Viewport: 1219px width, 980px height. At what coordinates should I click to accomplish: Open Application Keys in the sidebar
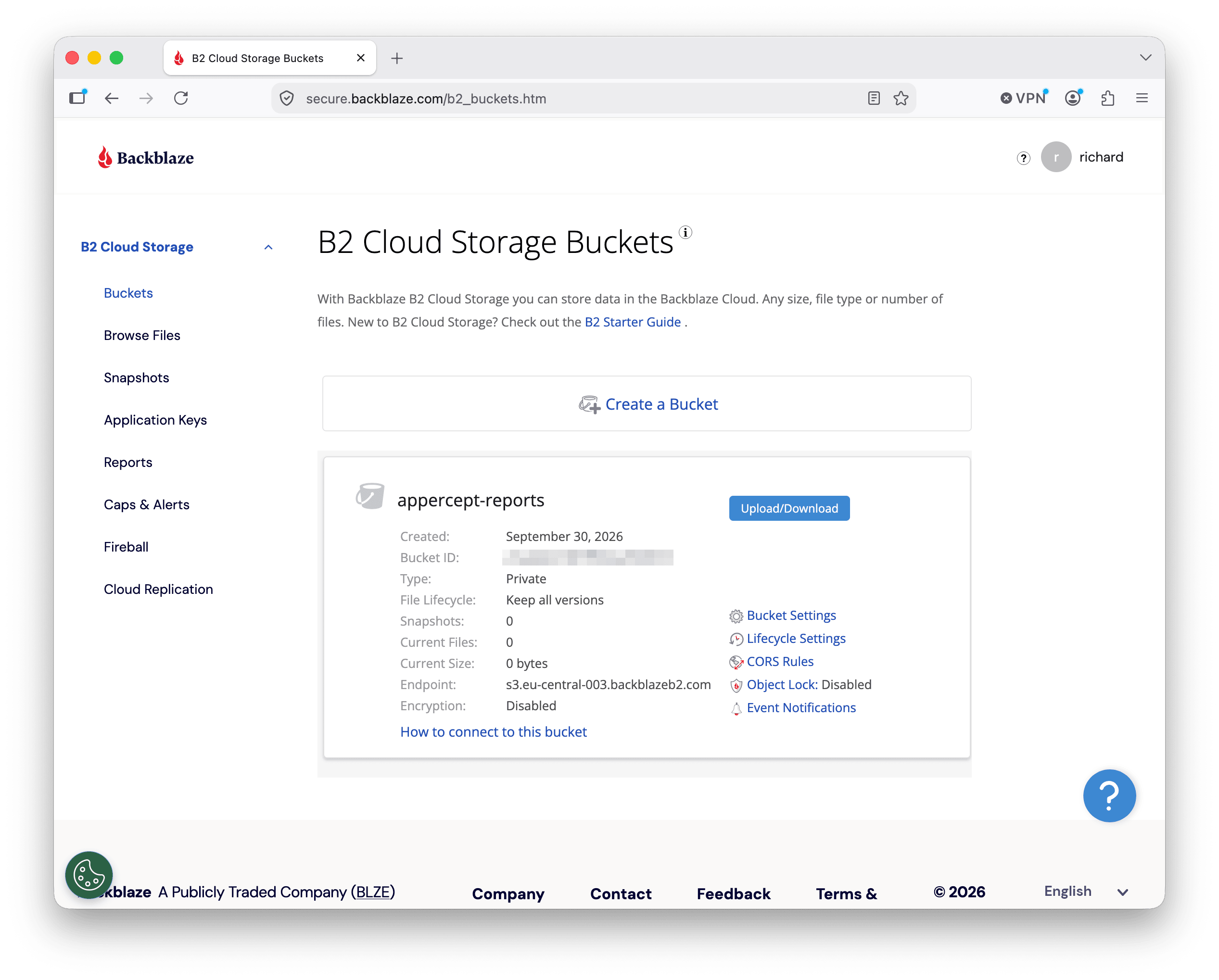pos(155,420)
